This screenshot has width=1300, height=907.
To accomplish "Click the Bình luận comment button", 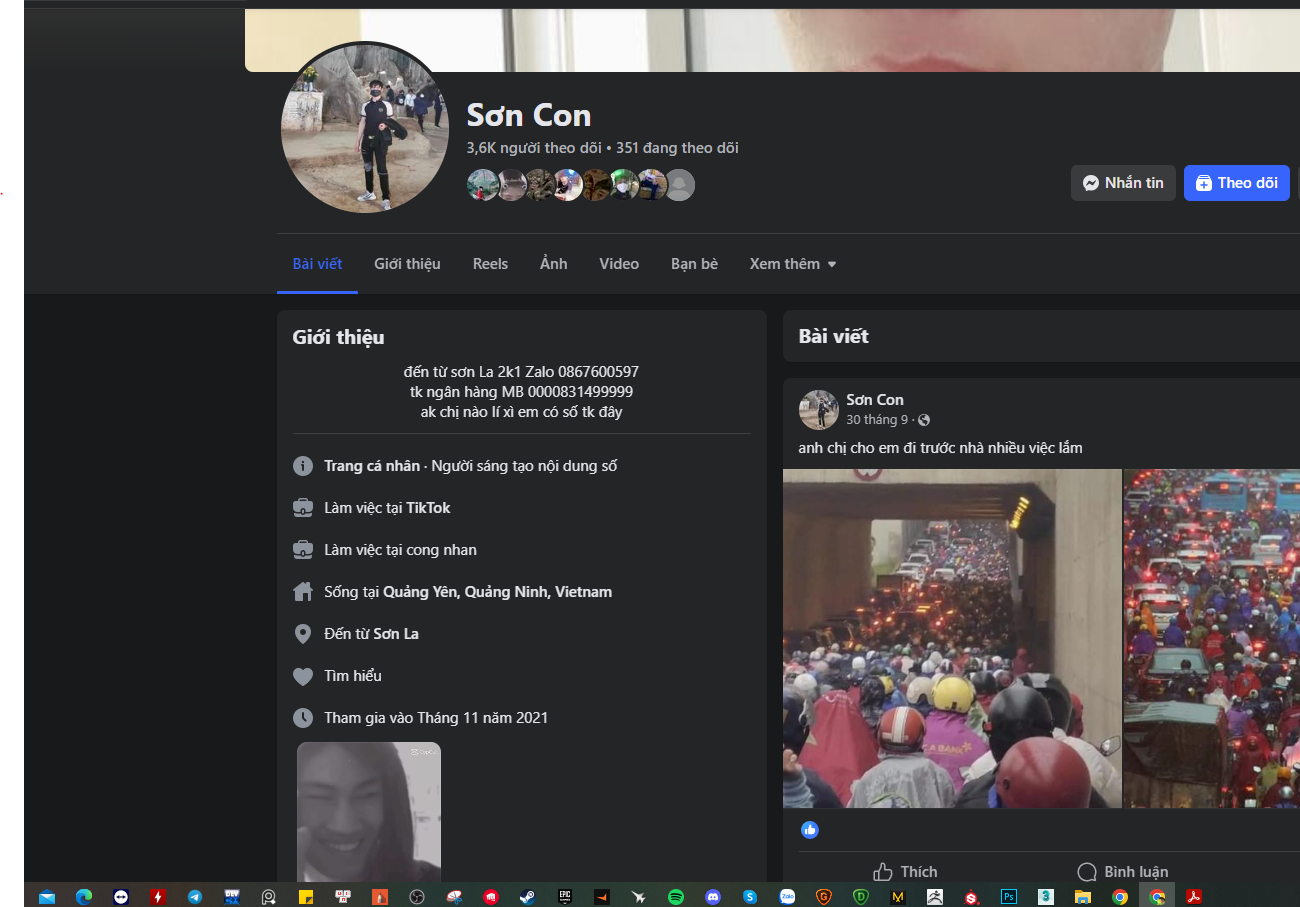I will click(1122, 871).
